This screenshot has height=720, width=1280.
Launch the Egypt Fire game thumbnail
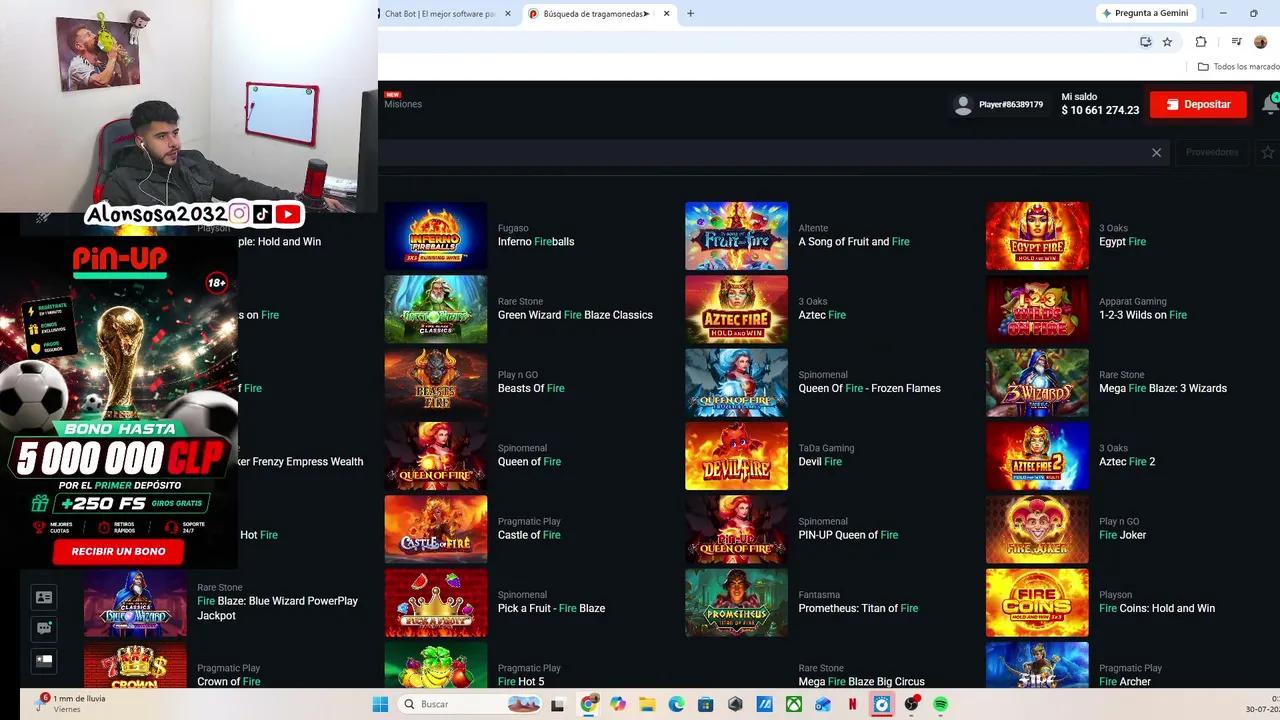(x=1037, y=236)
